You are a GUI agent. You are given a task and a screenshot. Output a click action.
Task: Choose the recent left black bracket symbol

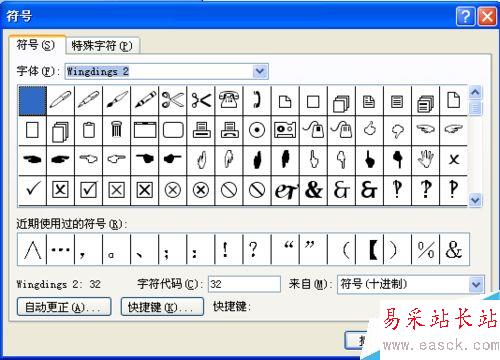click(369, 249)
